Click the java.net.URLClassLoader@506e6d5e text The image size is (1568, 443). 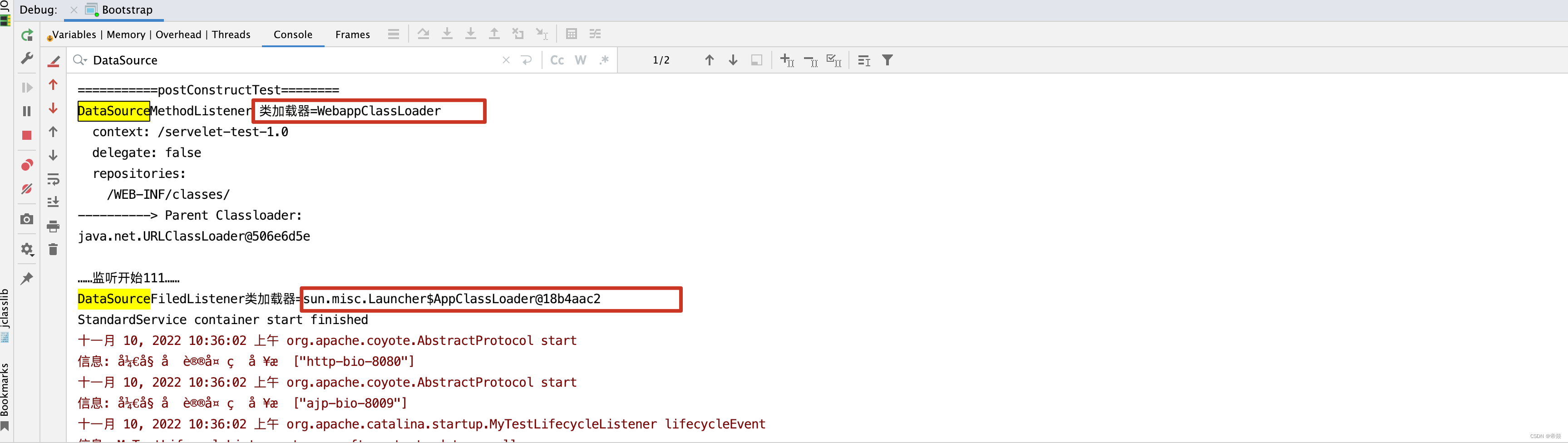pos(194,236)
